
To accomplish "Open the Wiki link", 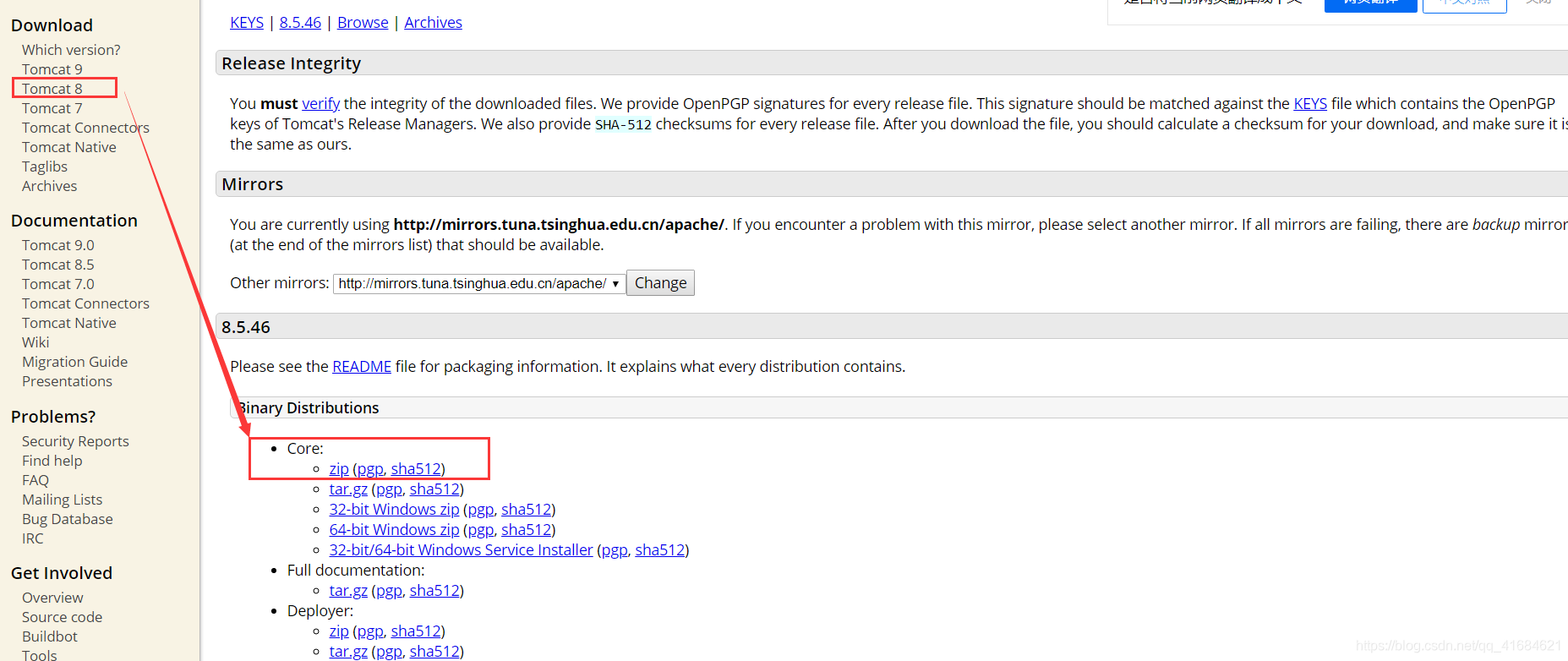I will pos(36,342).
